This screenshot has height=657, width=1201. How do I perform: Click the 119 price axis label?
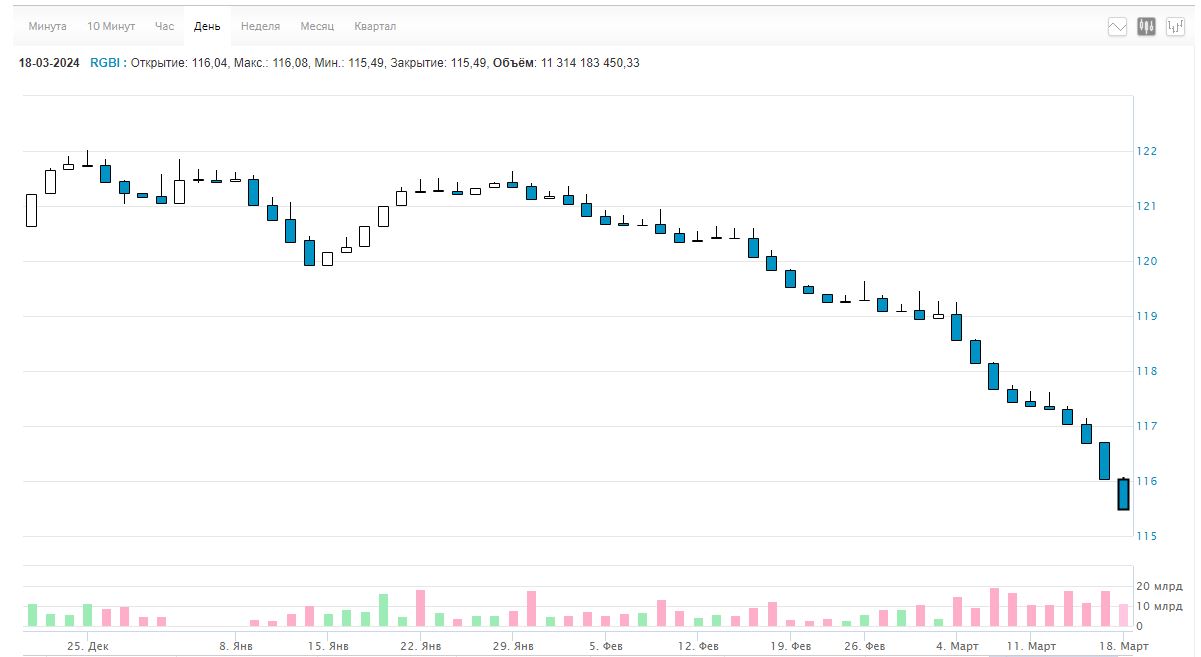1147,316
